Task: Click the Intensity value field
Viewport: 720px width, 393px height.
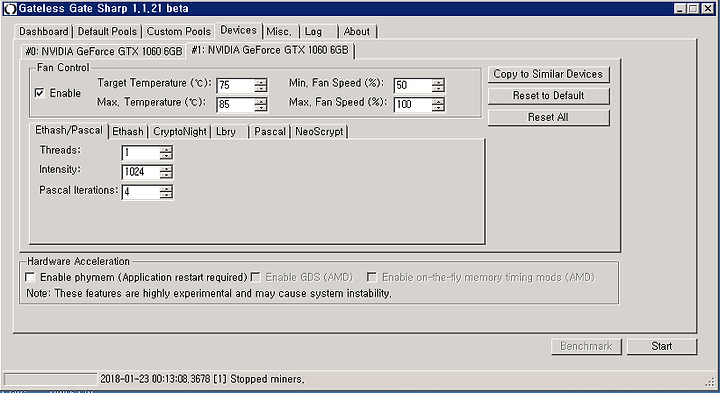Action: 141,172
